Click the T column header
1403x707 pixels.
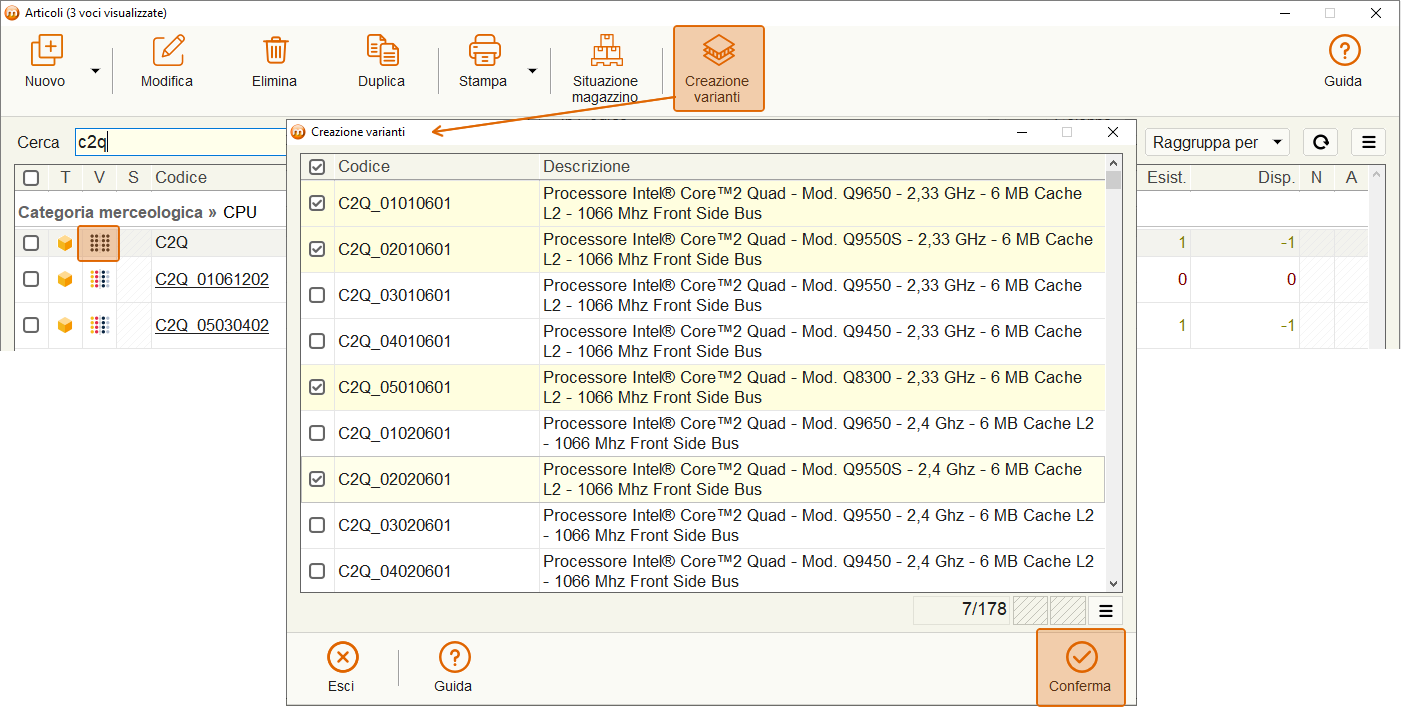click(65, 178)
